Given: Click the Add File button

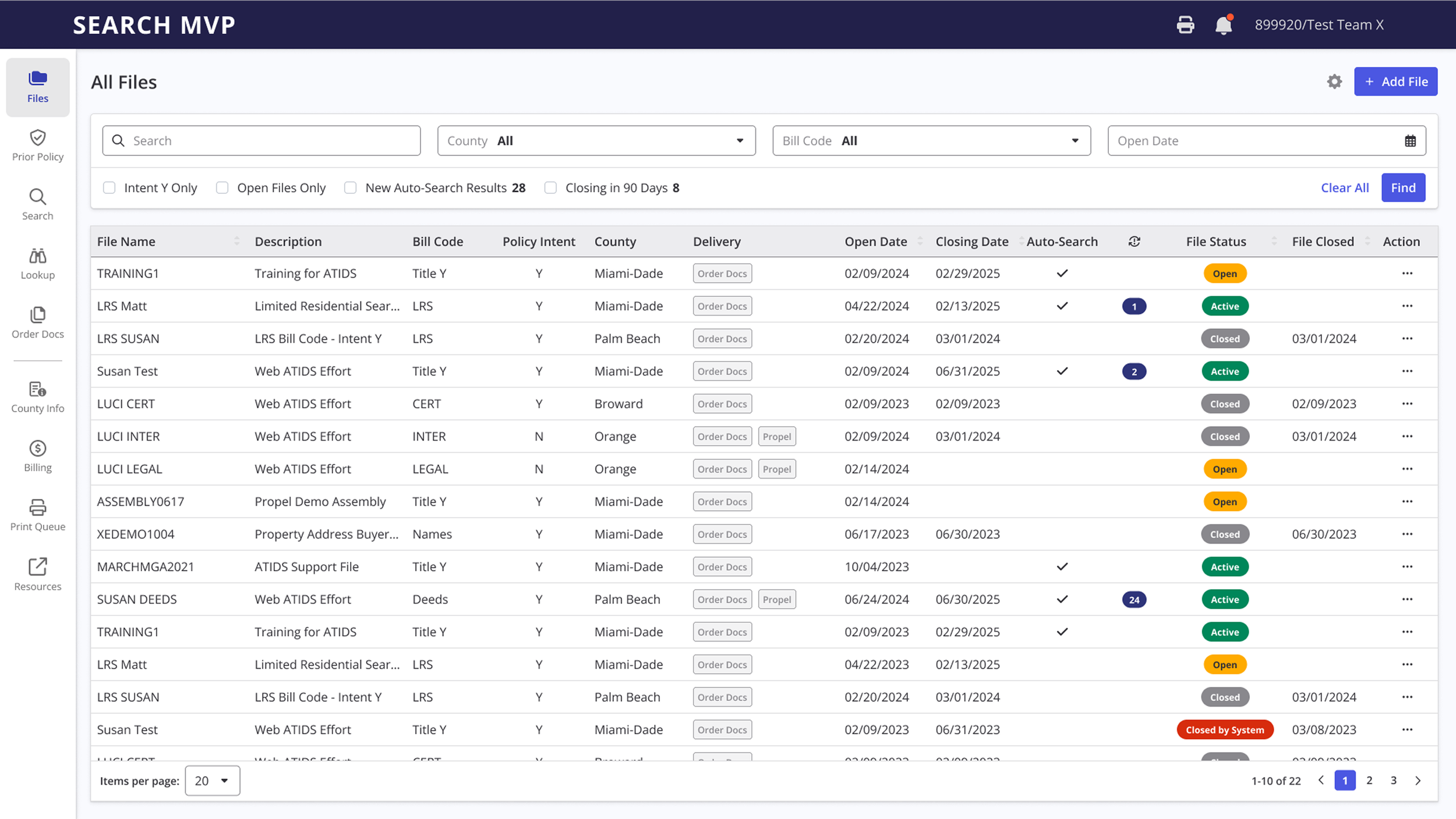Looking at the screenshot, I should 1395,82.
